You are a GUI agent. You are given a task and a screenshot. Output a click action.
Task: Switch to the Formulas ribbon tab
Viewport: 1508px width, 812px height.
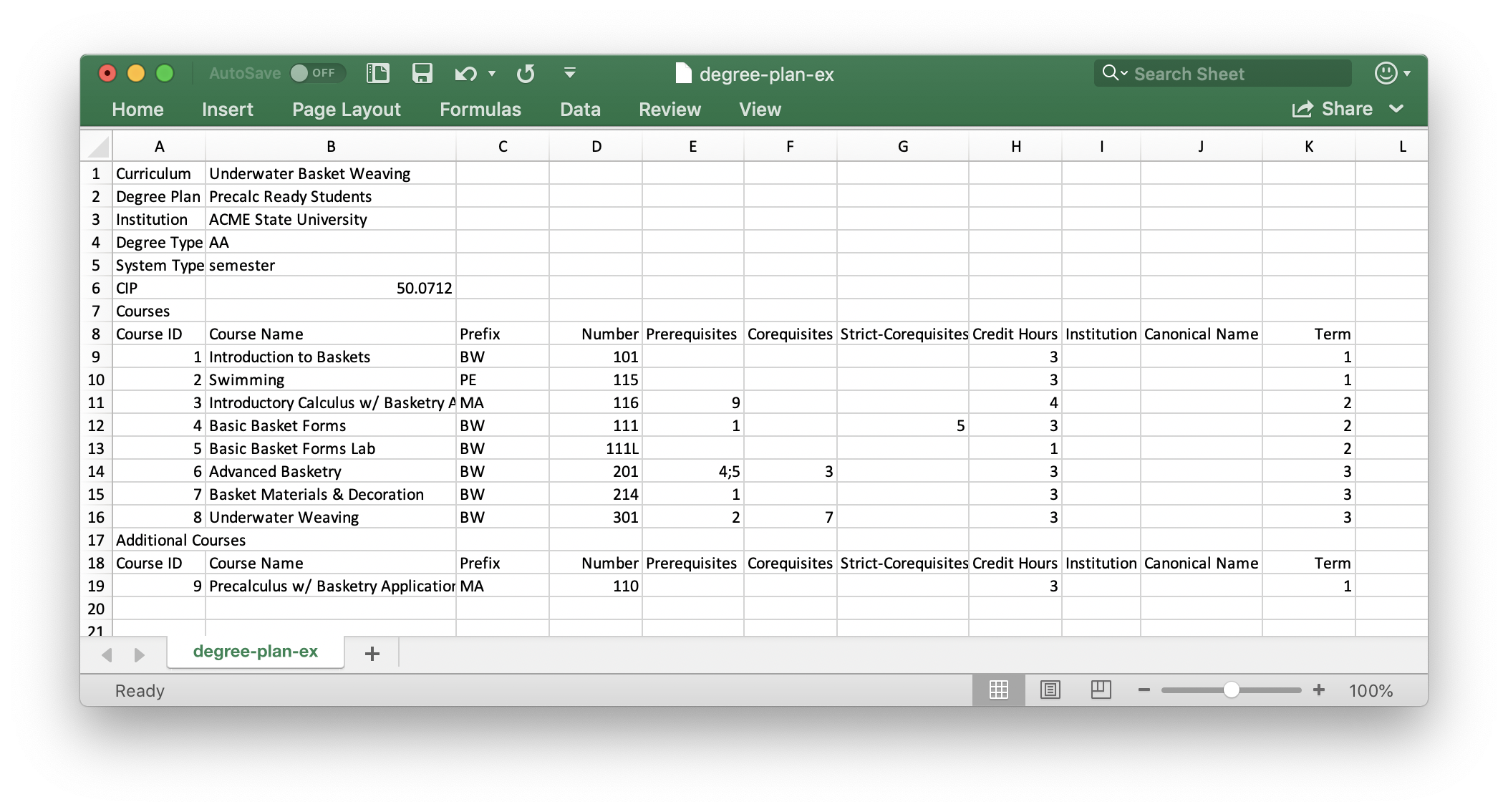click(x=480, y=109)
